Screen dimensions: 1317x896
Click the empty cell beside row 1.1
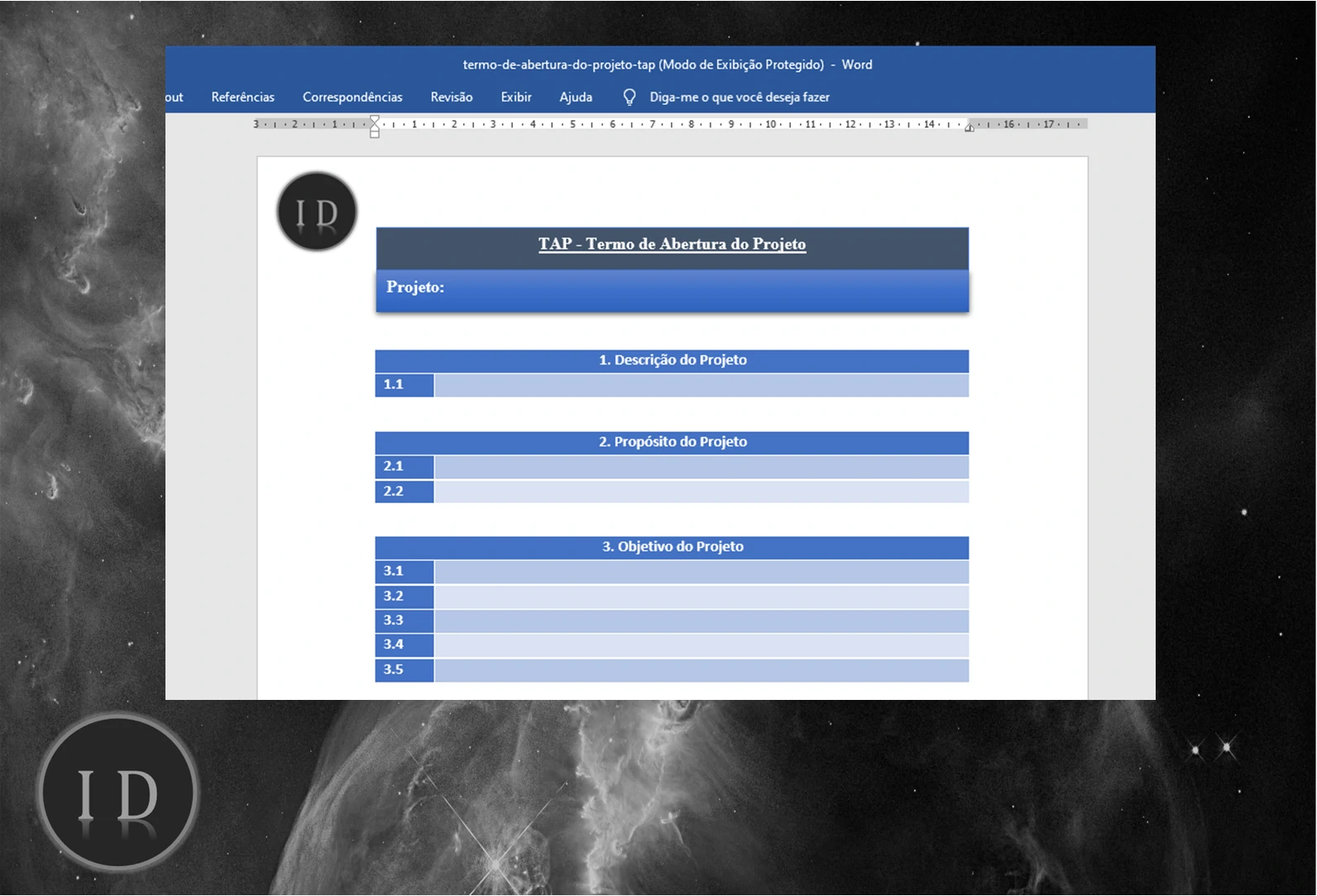coord(701,385)
